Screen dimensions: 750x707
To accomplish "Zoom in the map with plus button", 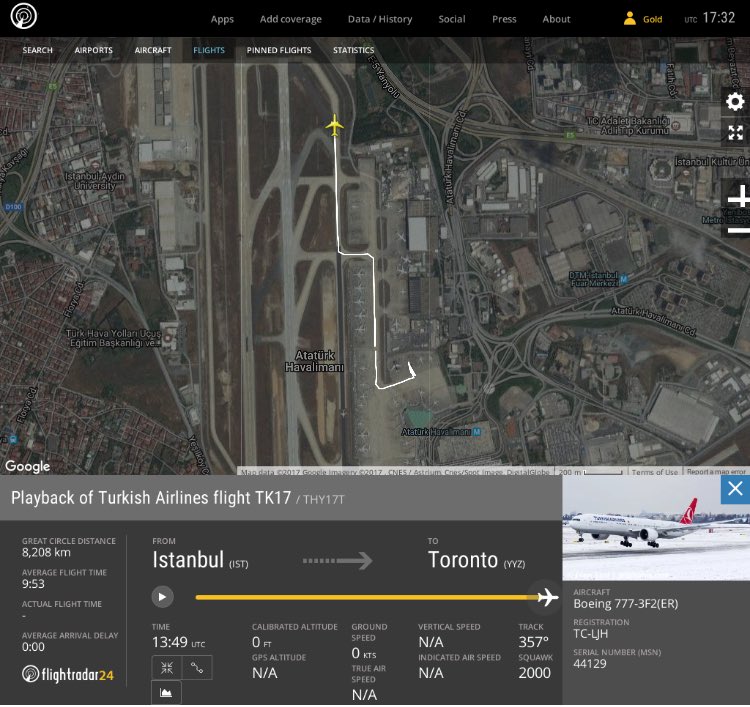I will tap(738, 197).
